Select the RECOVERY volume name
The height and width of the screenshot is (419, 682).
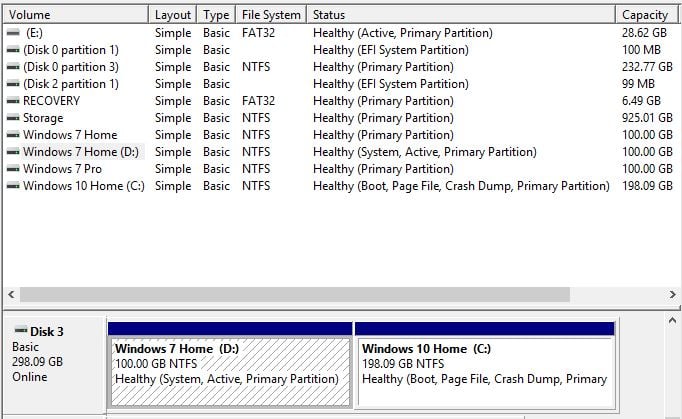pos(51,101)
